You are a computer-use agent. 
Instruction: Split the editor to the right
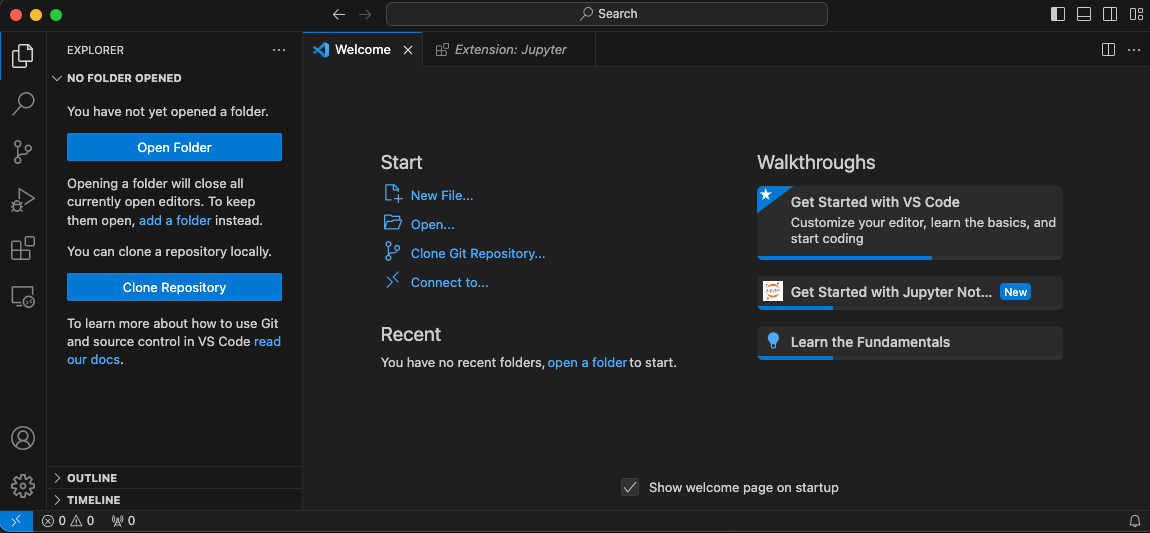pos(1108,50)
